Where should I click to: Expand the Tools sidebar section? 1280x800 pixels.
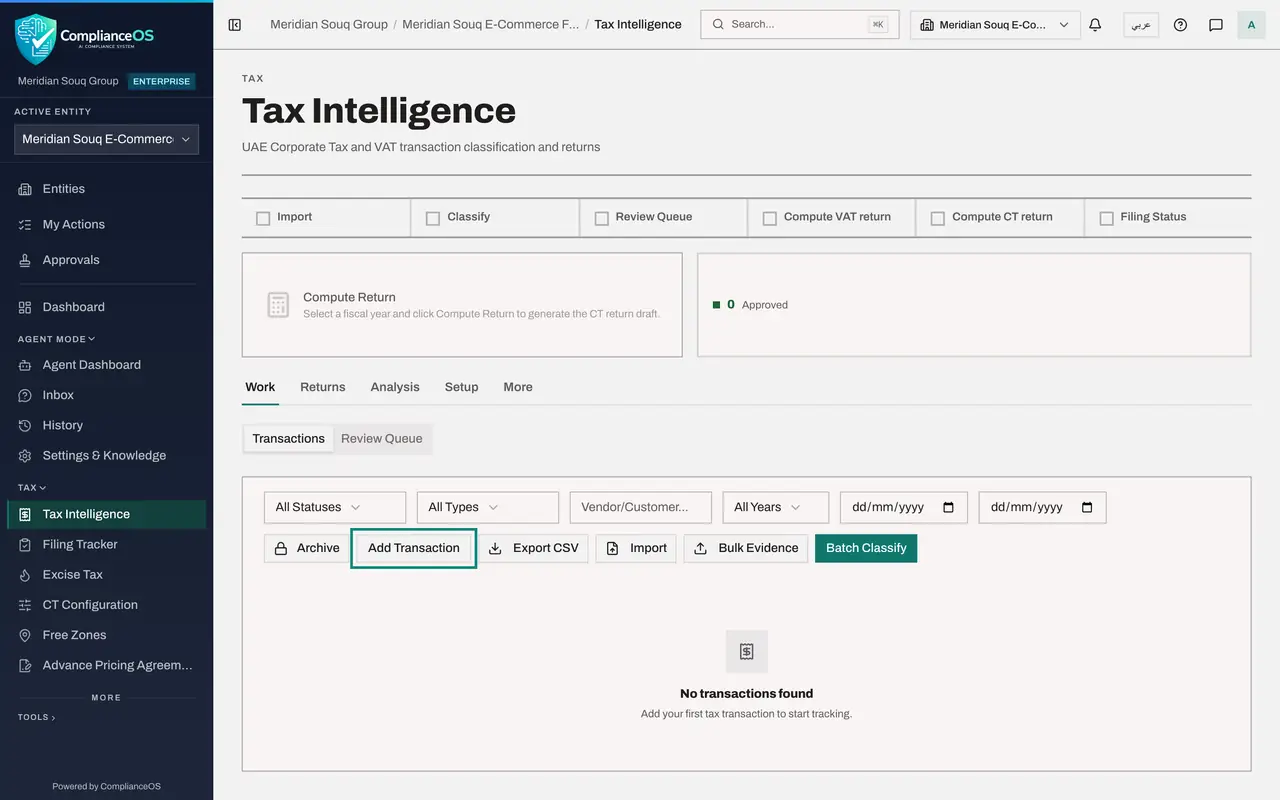click(x=37, y=717)
